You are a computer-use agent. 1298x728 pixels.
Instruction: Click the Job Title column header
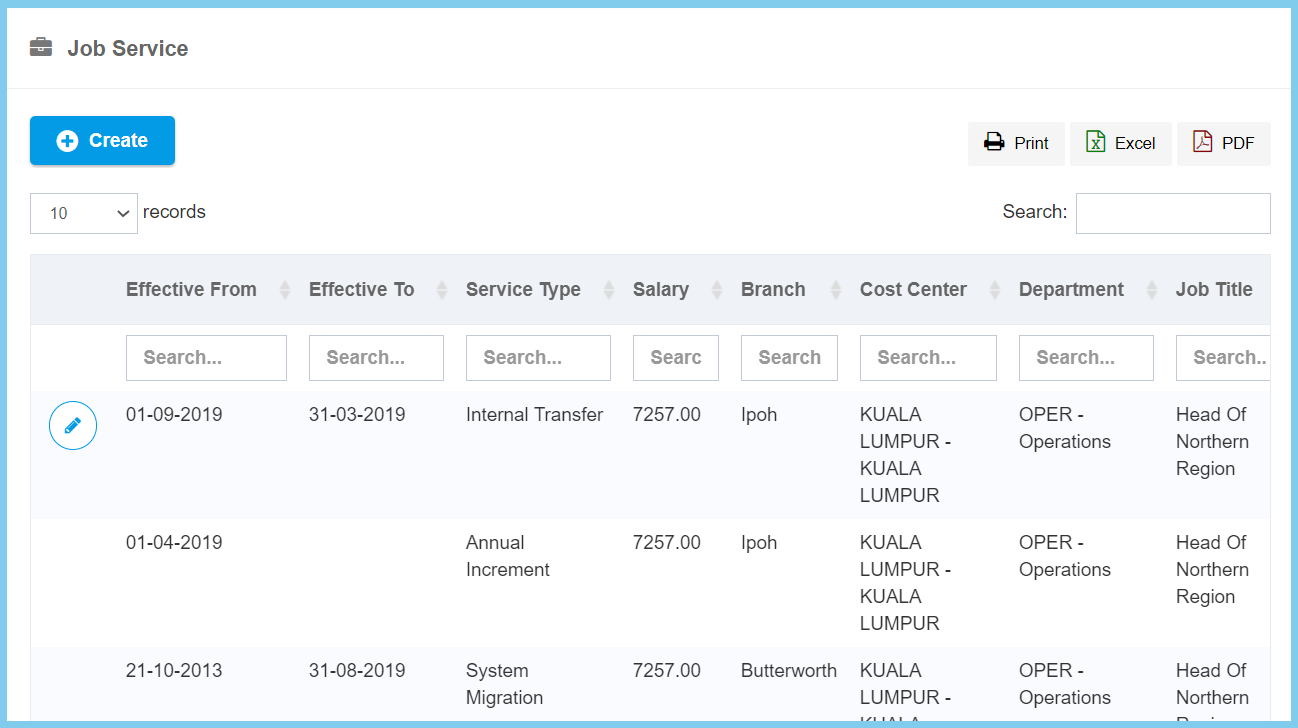coord(1214,290)
